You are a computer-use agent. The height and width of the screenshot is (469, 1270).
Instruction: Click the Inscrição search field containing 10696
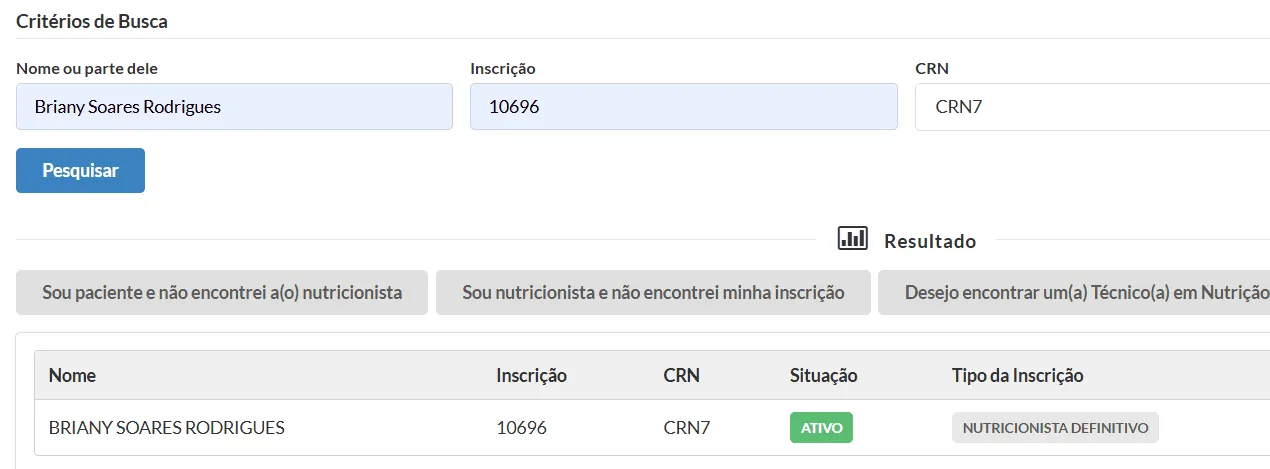point(683,107)
